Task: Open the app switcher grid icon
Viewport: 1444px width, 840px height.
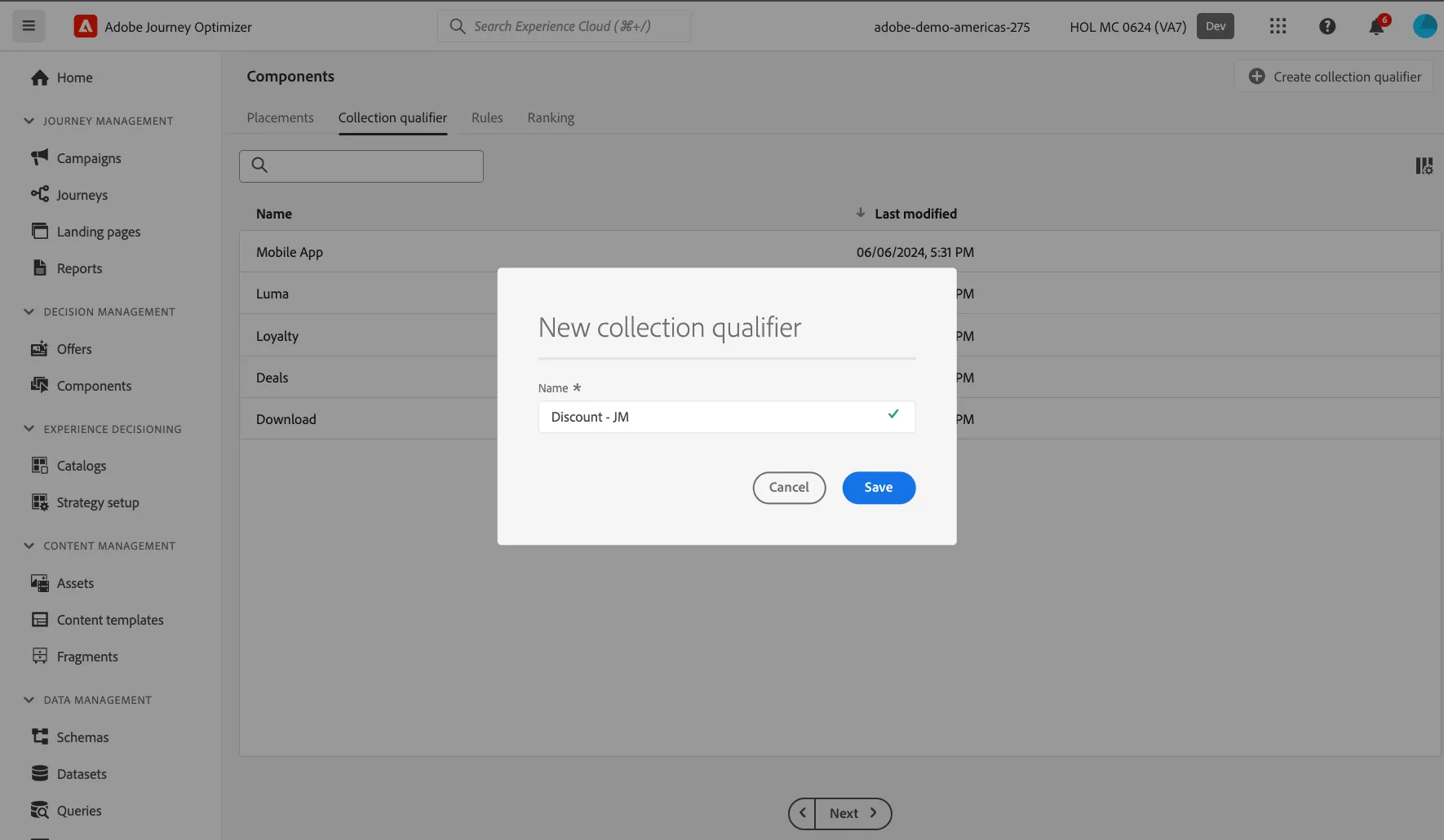Action: (1278, 26)
